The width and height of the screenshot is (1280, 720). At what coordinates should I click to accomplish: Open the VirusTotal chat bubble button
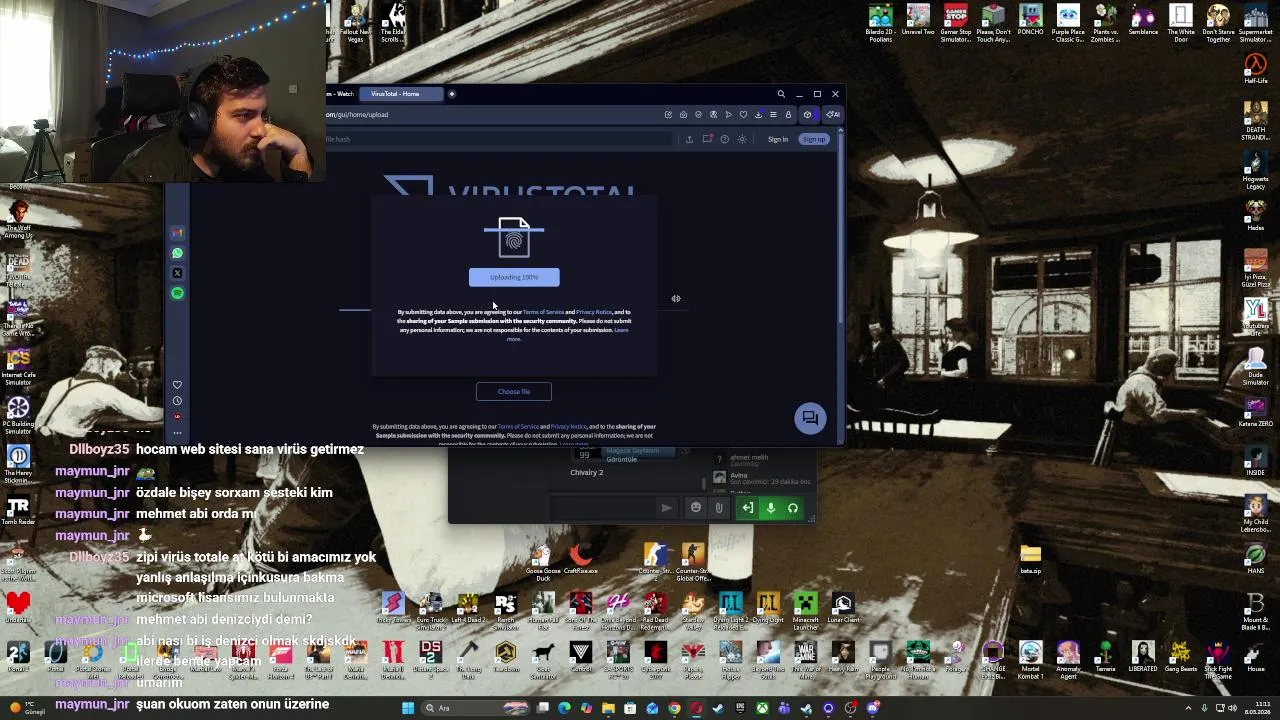coord(810,418)
